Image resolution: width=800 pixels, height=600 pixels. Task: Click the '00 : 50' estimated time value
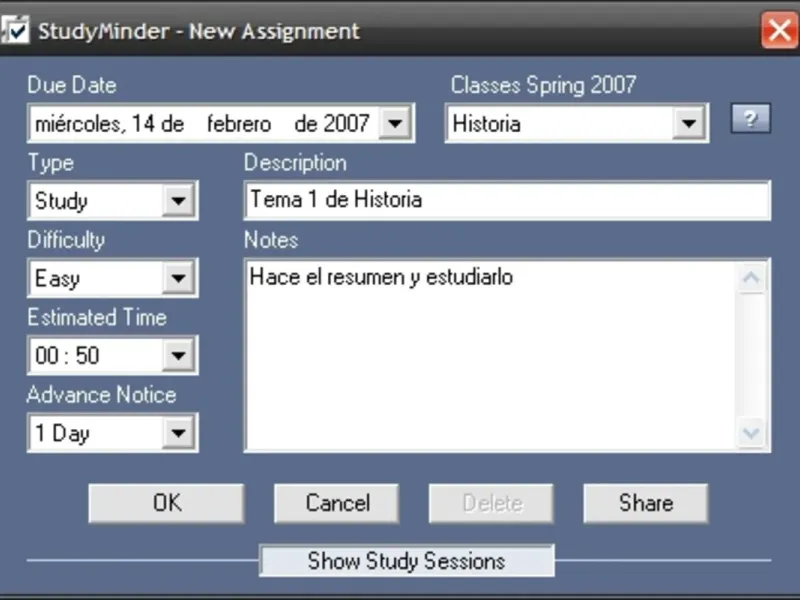[67, 355]
